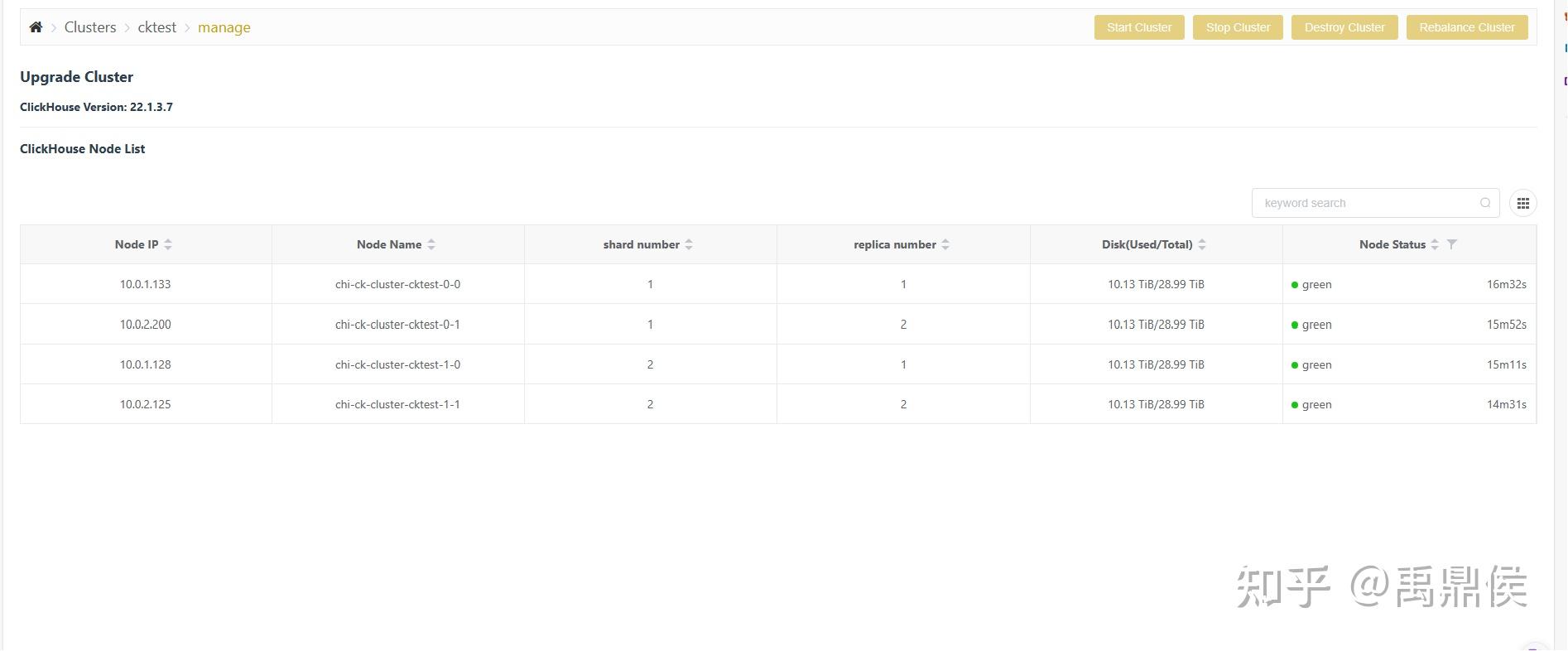Sort table by Node Name
The height and width of the screenshot is (651, 1568).
coord(431,244)
